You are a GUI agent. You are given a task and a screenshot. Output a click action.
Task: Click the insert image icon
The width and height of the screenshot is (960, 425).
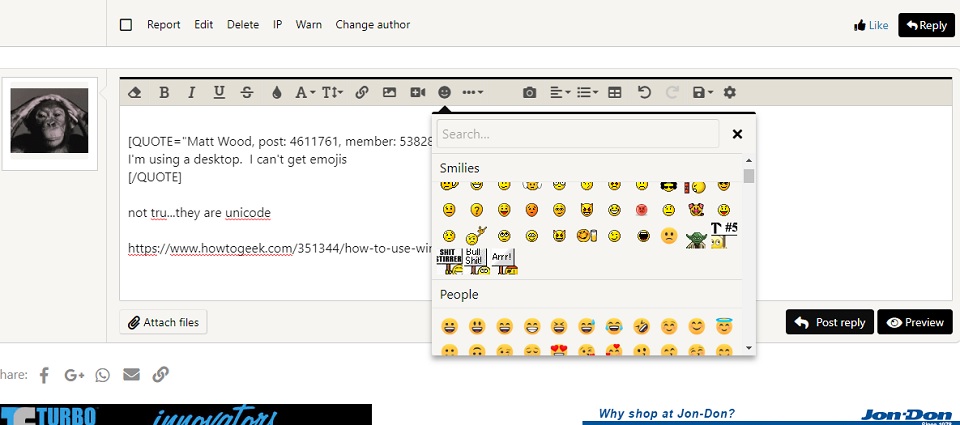[390, 92]
